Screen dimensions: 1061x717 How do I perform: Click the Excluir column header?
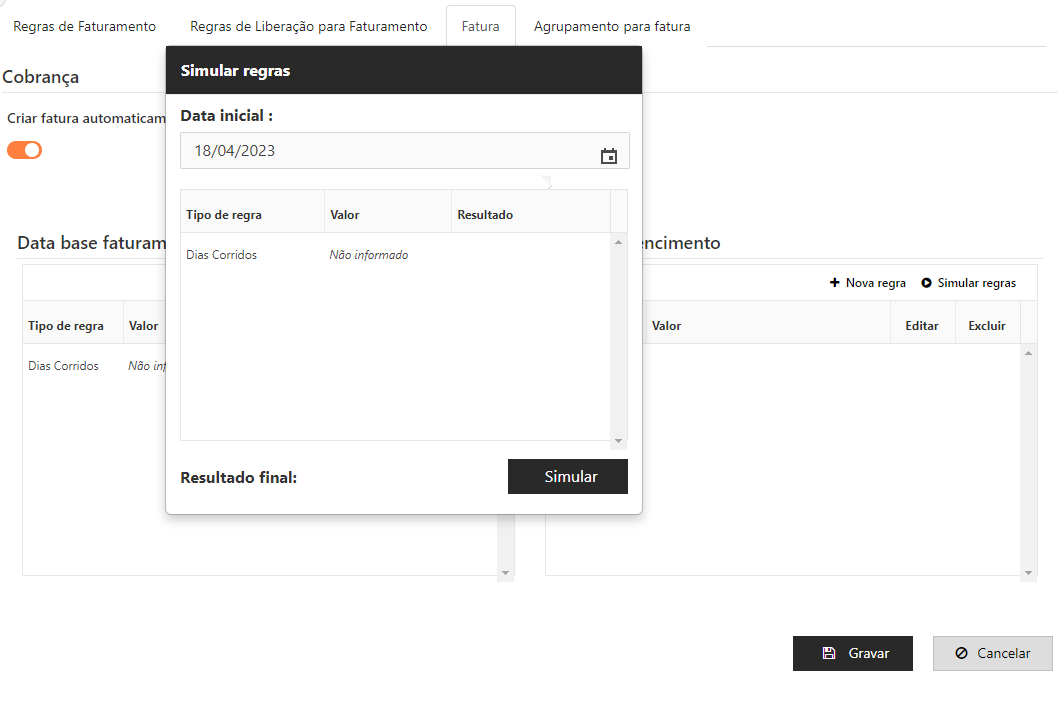[x=986, y=326]
